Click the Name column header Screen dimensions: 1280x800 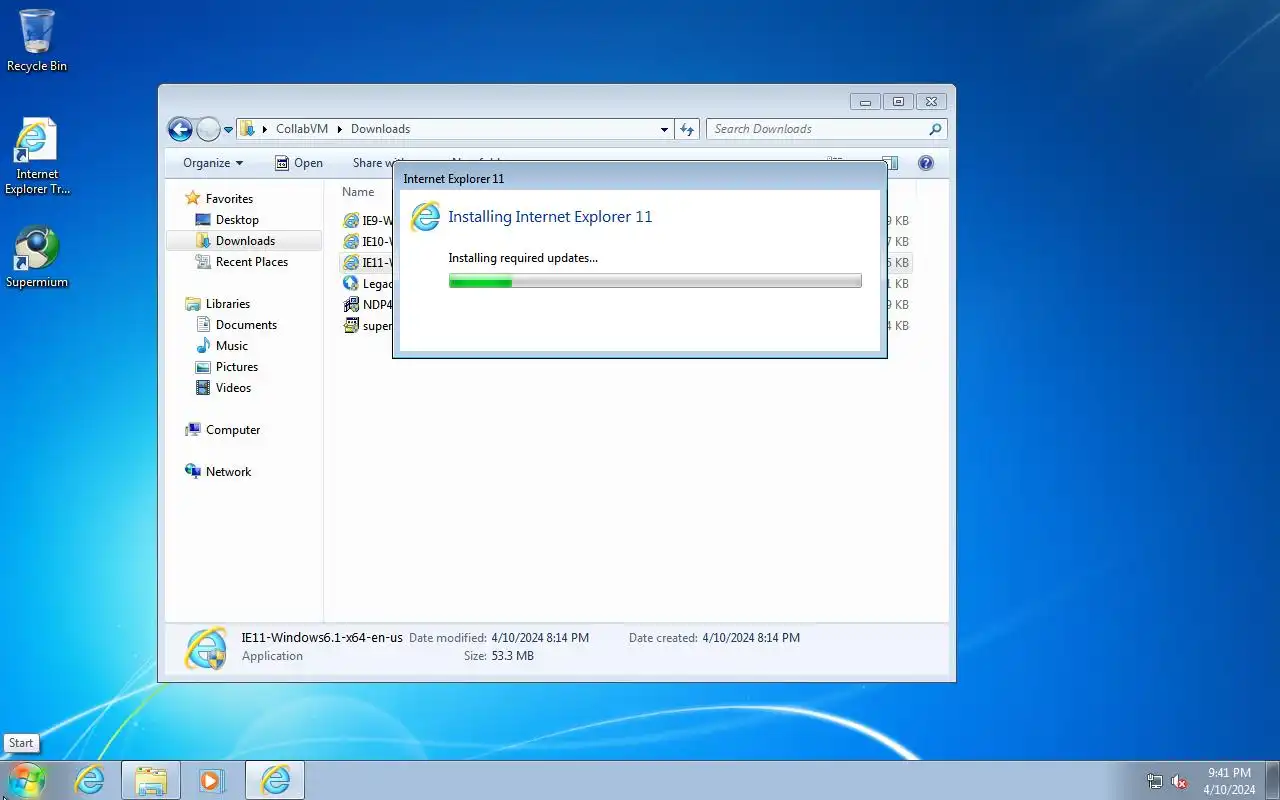[x=358, y=192]
